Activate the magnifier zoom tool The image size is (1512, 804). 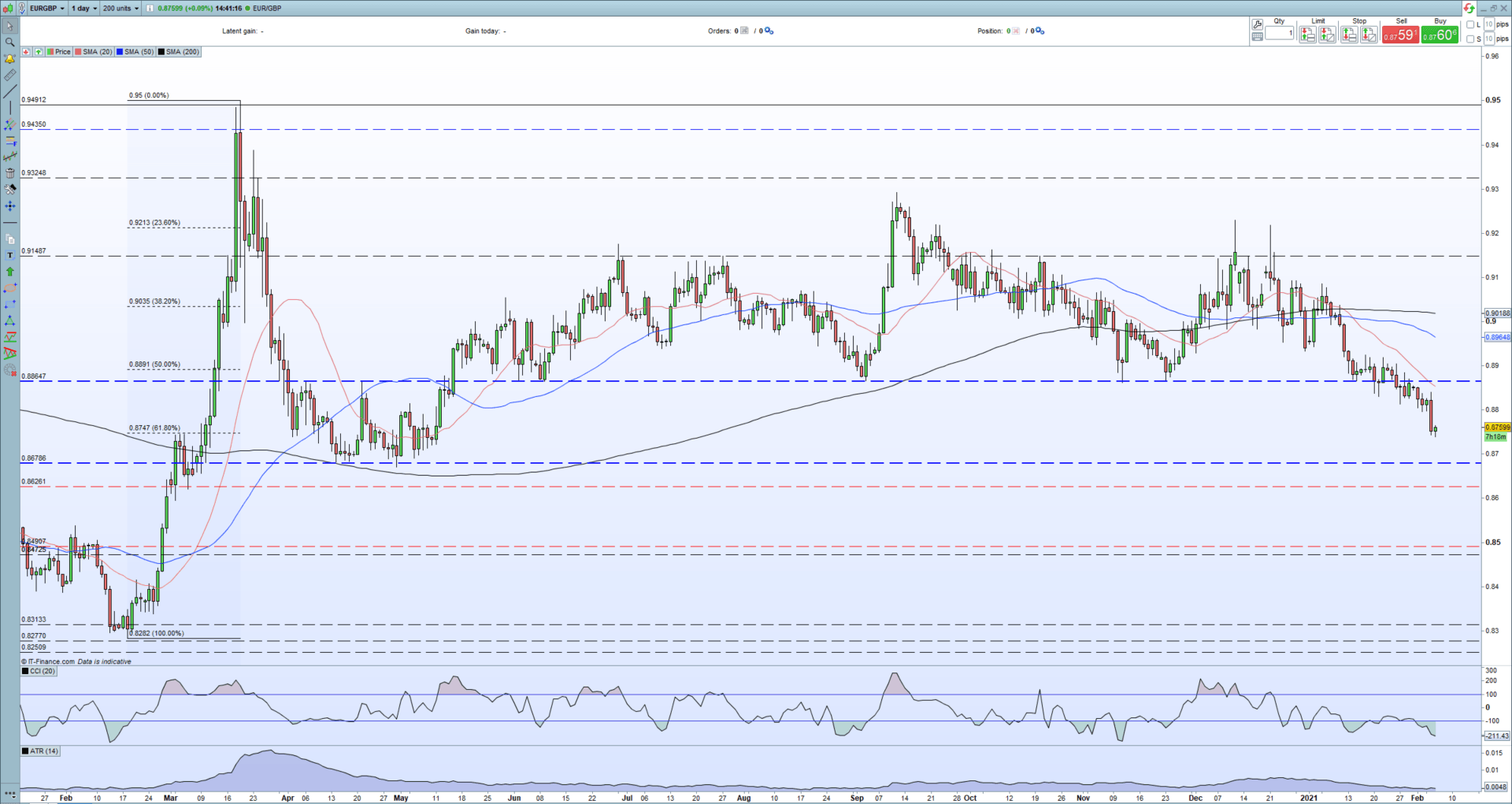(9, 43)
